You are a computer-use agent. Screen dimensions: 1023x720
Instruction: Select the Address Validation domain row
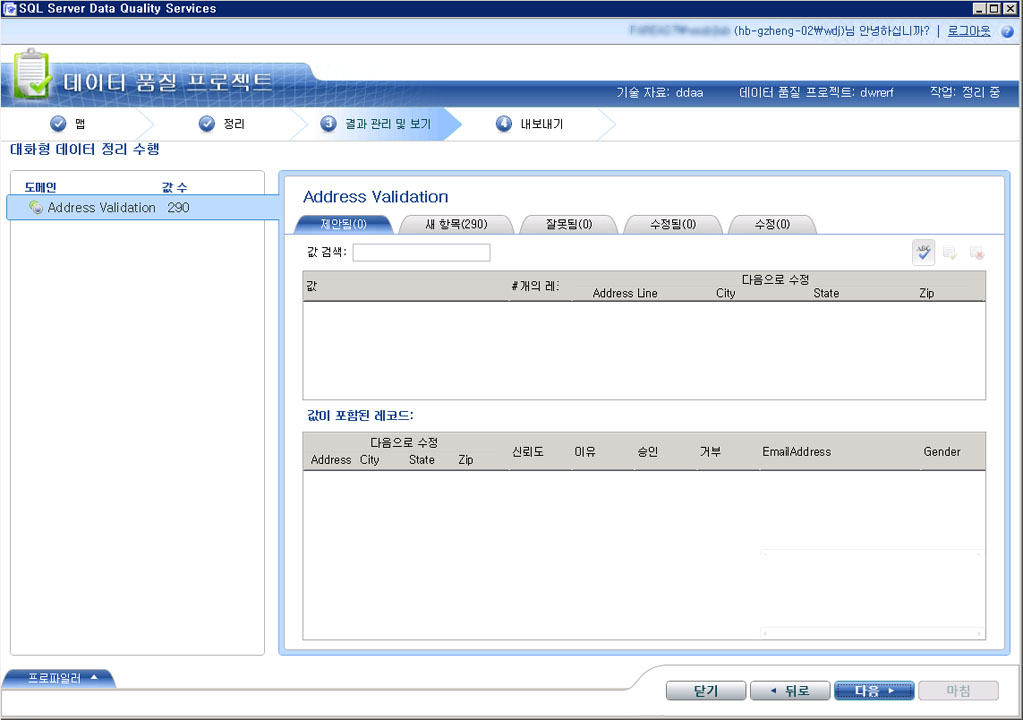(144, 207)
